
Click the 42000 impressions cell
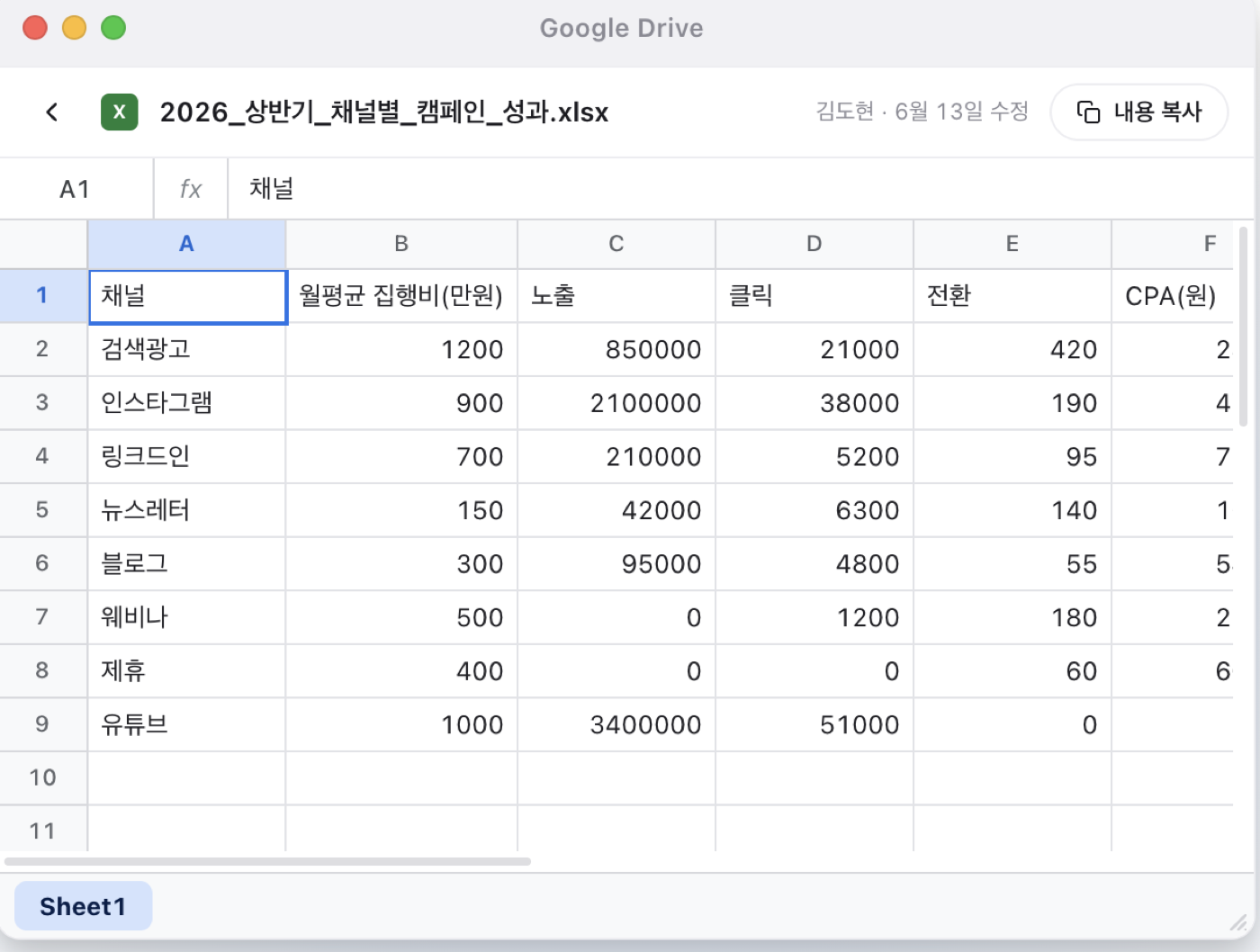pos(616,510)
